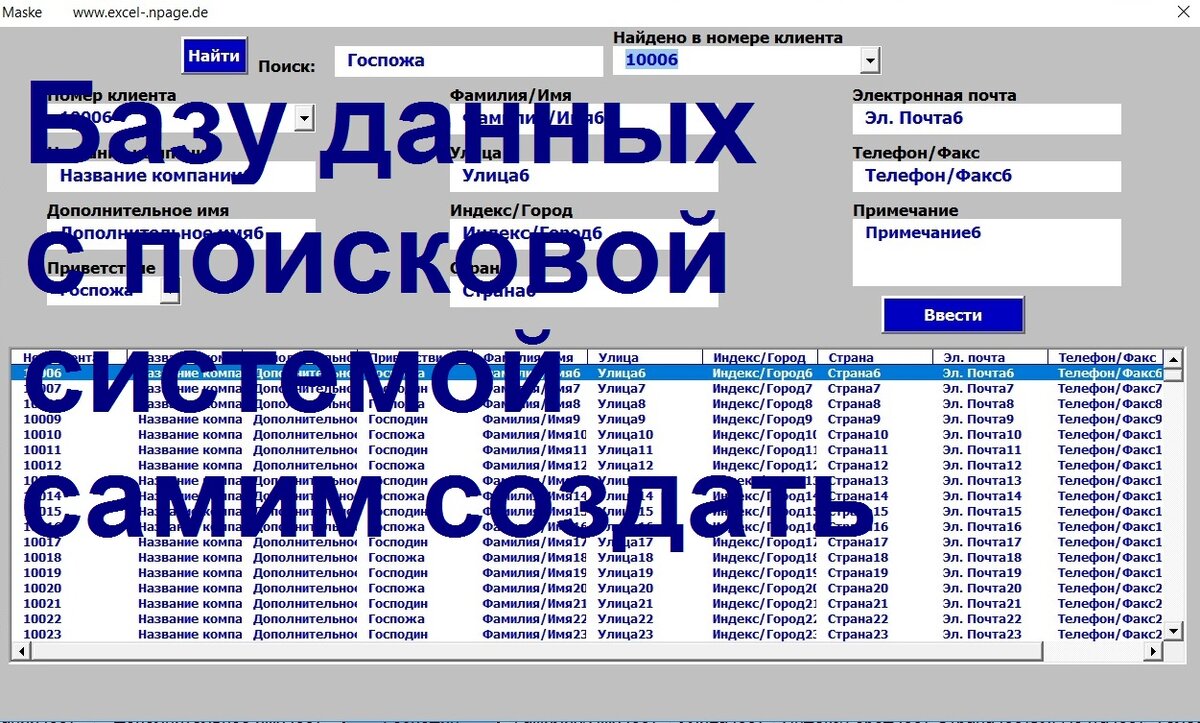Click the Ввести button
This screenshot has height=723, width=1200.
953,315
